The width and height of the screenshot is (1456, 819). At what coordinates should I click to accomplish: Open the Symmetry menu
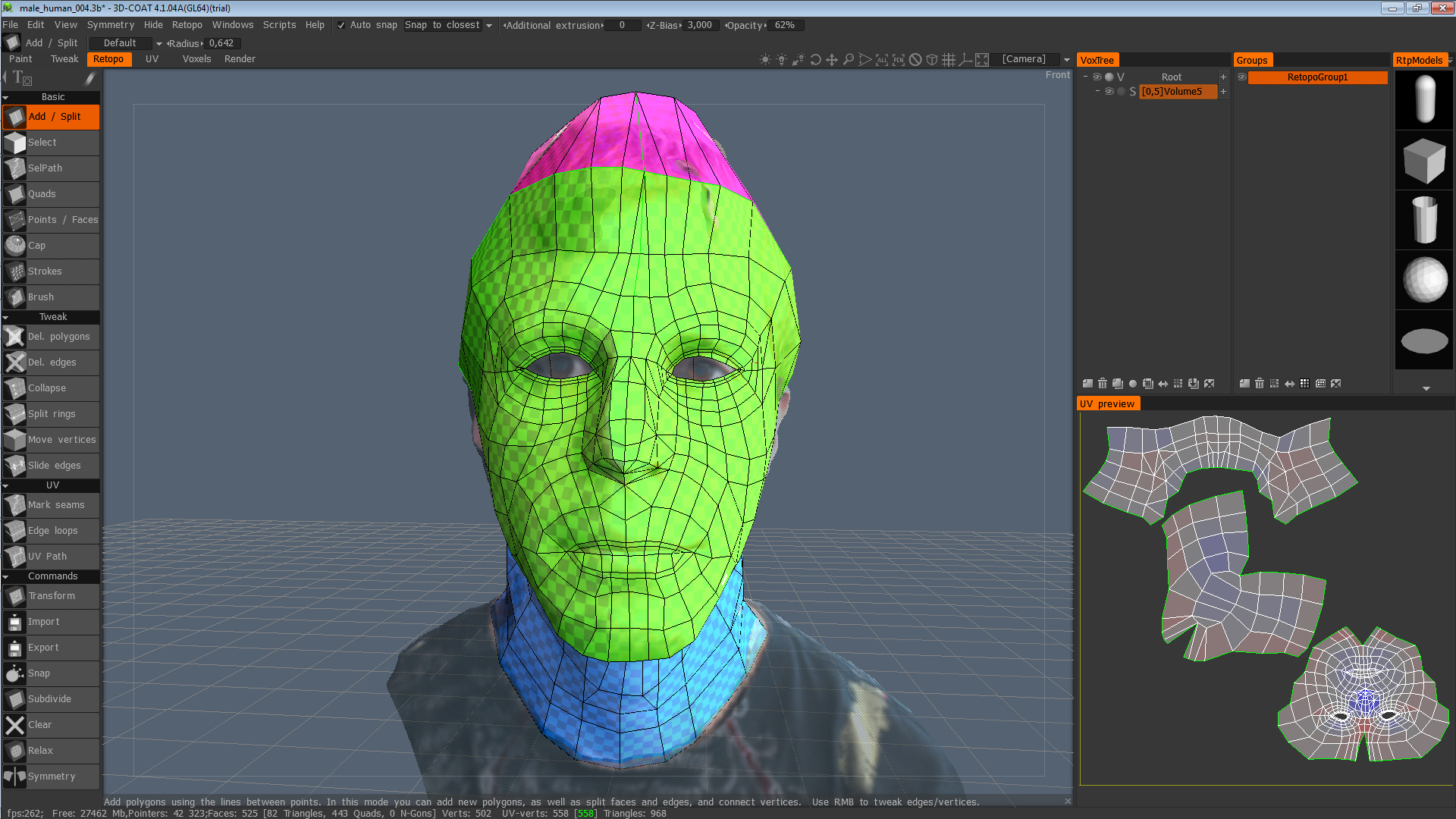(110, 24)
